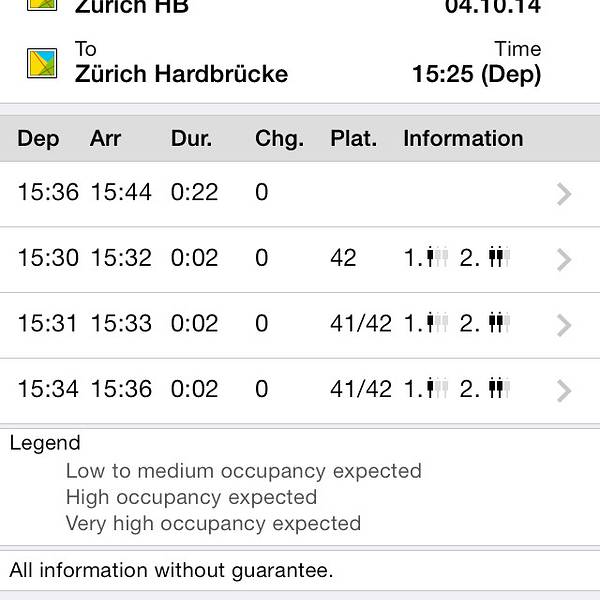Tap 2nd class occupancy icon for 15:34 departure

tap(498, 388)
